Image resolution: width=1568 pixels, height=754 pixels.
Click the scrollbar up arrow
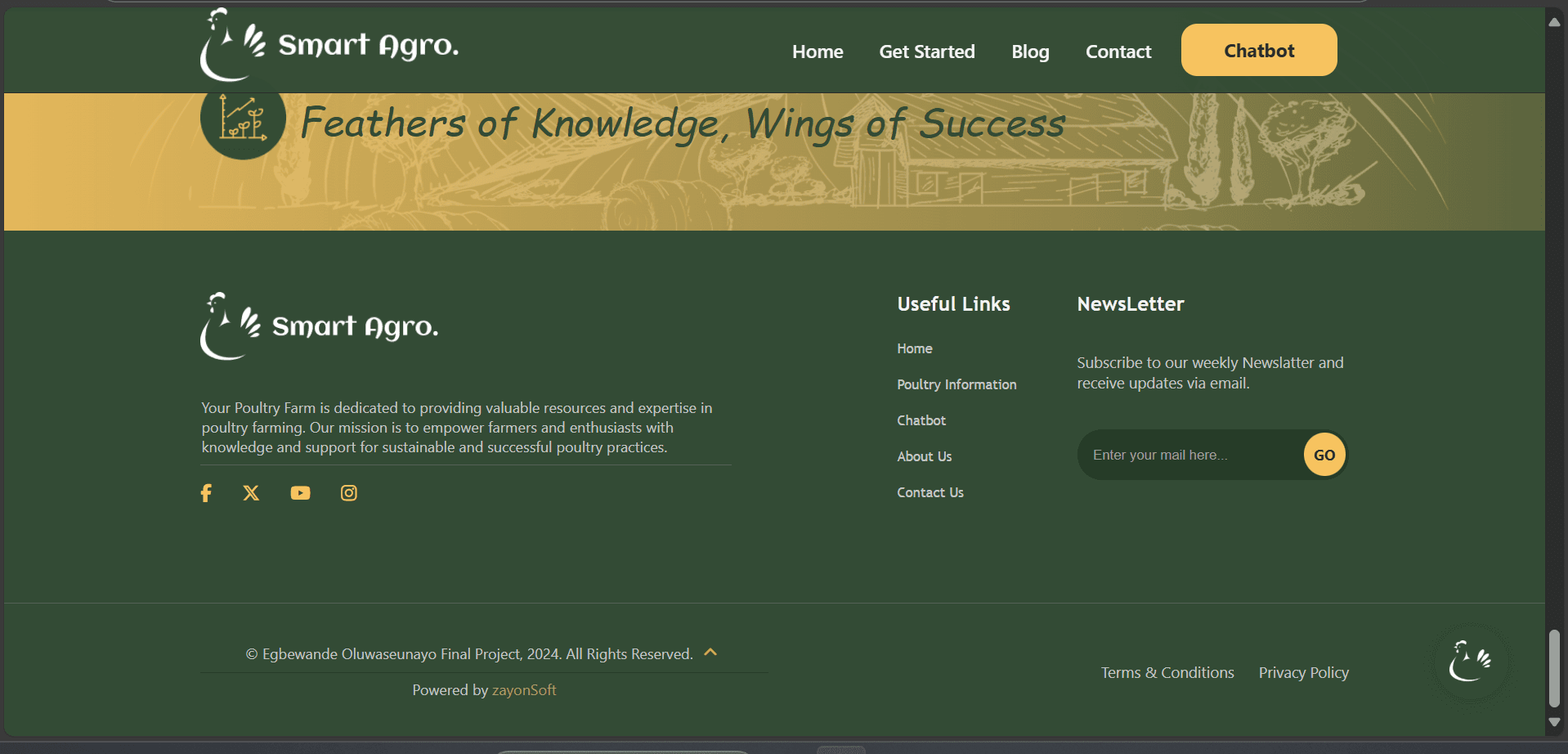pos(1554,22)
